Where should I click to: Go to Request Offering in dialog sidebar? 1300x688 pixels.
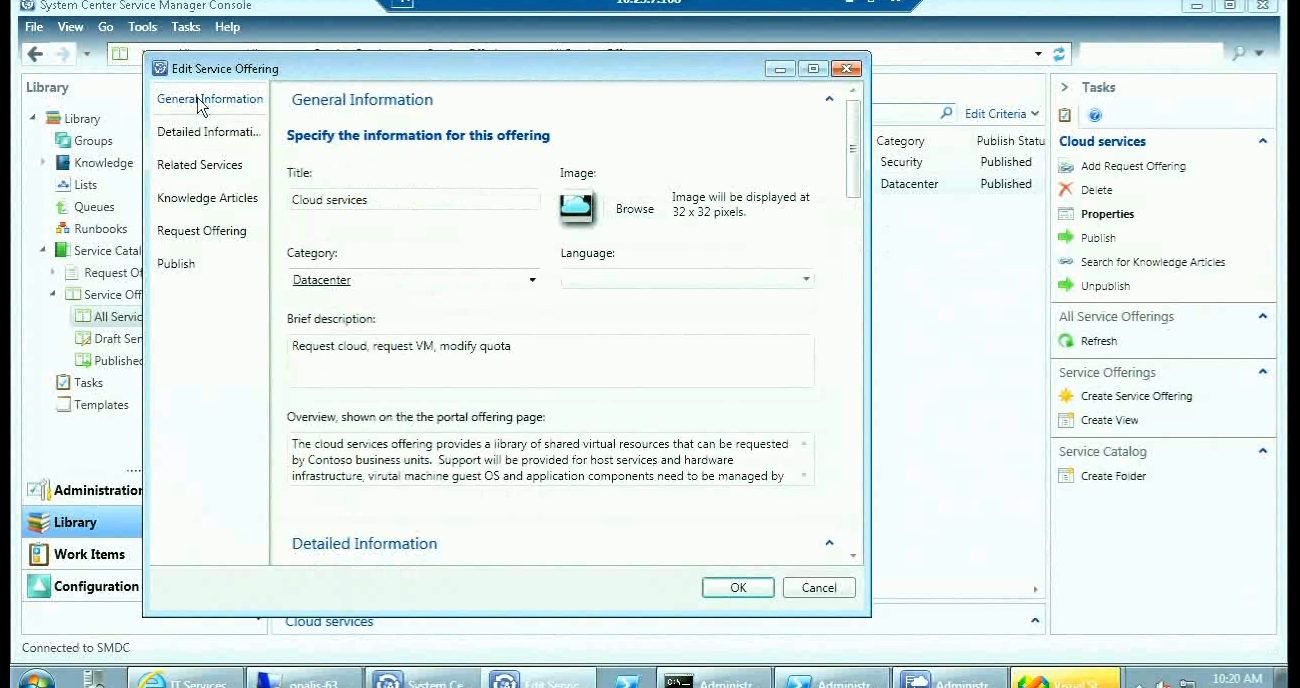click(x=202, y=231)
